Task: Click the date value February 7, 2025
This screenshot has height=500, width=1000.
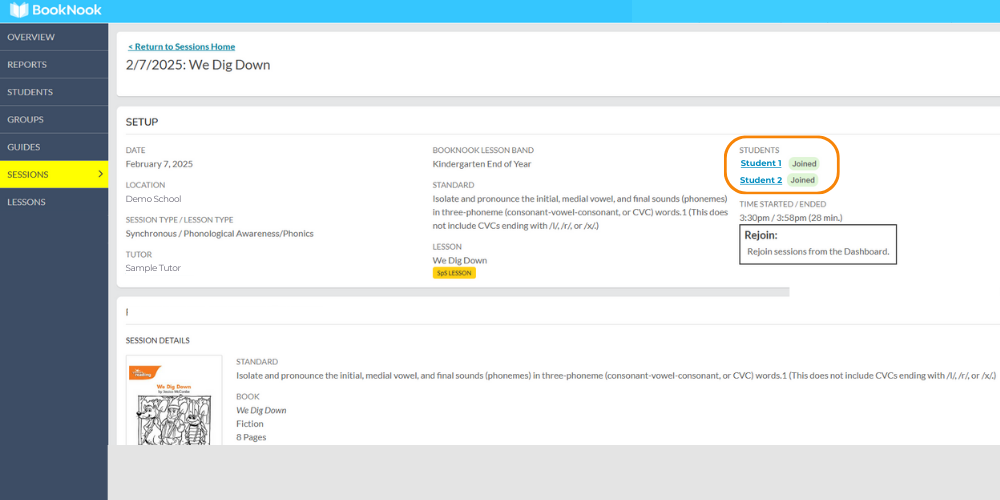Action: tap(159, 164)
